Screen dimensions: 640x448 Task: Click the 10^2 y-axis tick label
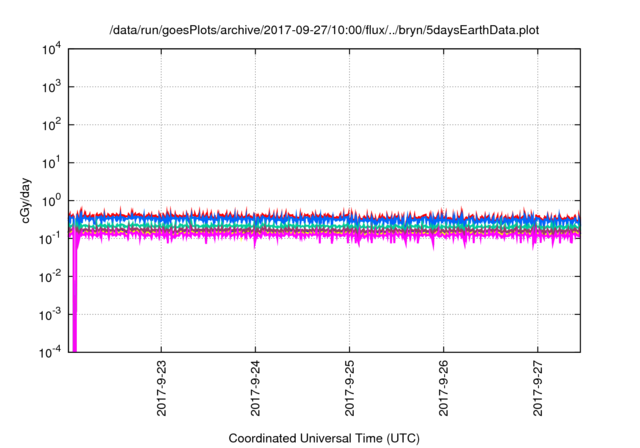click(51, 125)
